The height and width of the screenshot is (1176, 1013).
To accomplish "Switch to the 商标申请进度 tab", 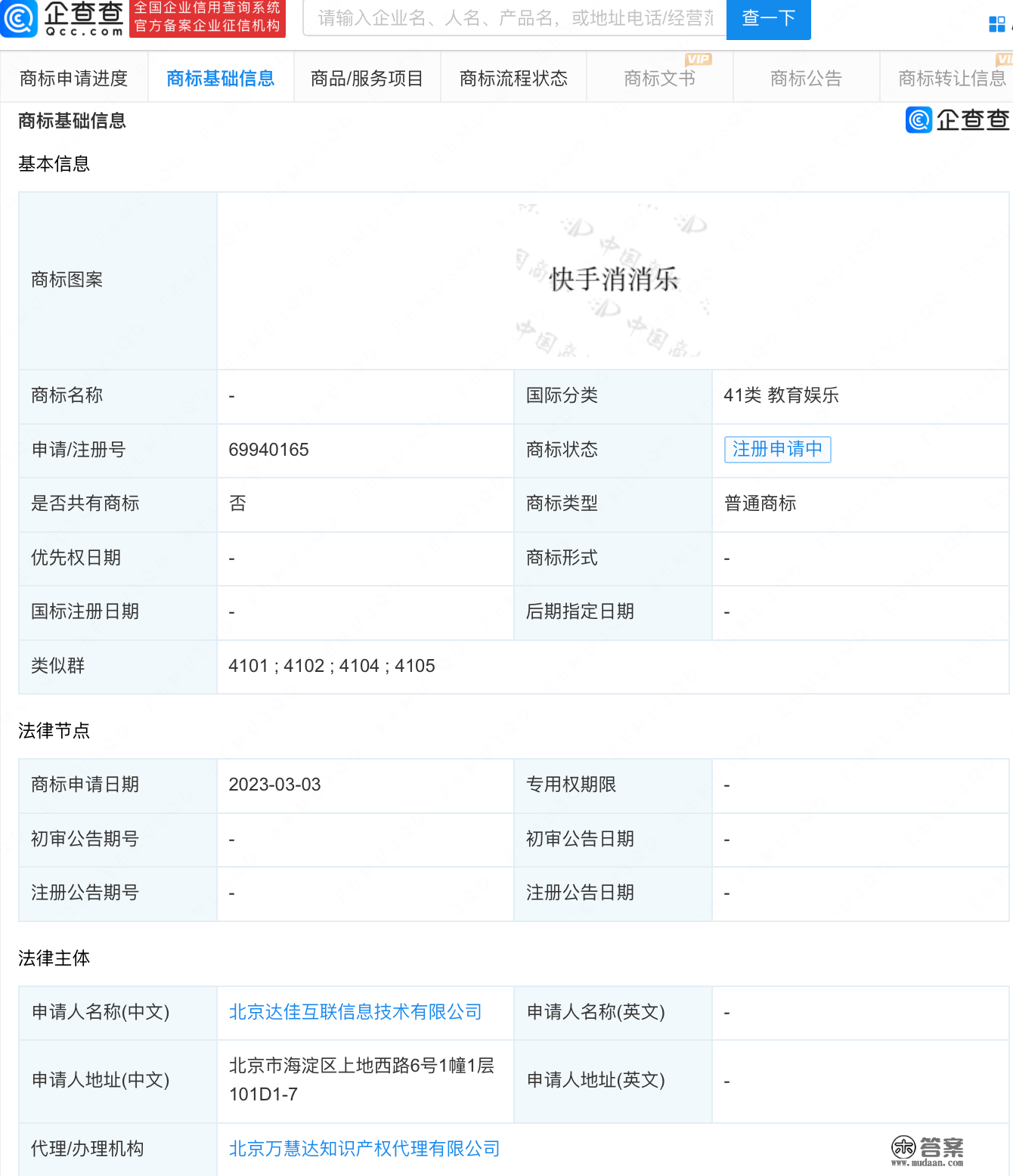I will [x=74, y=77].
